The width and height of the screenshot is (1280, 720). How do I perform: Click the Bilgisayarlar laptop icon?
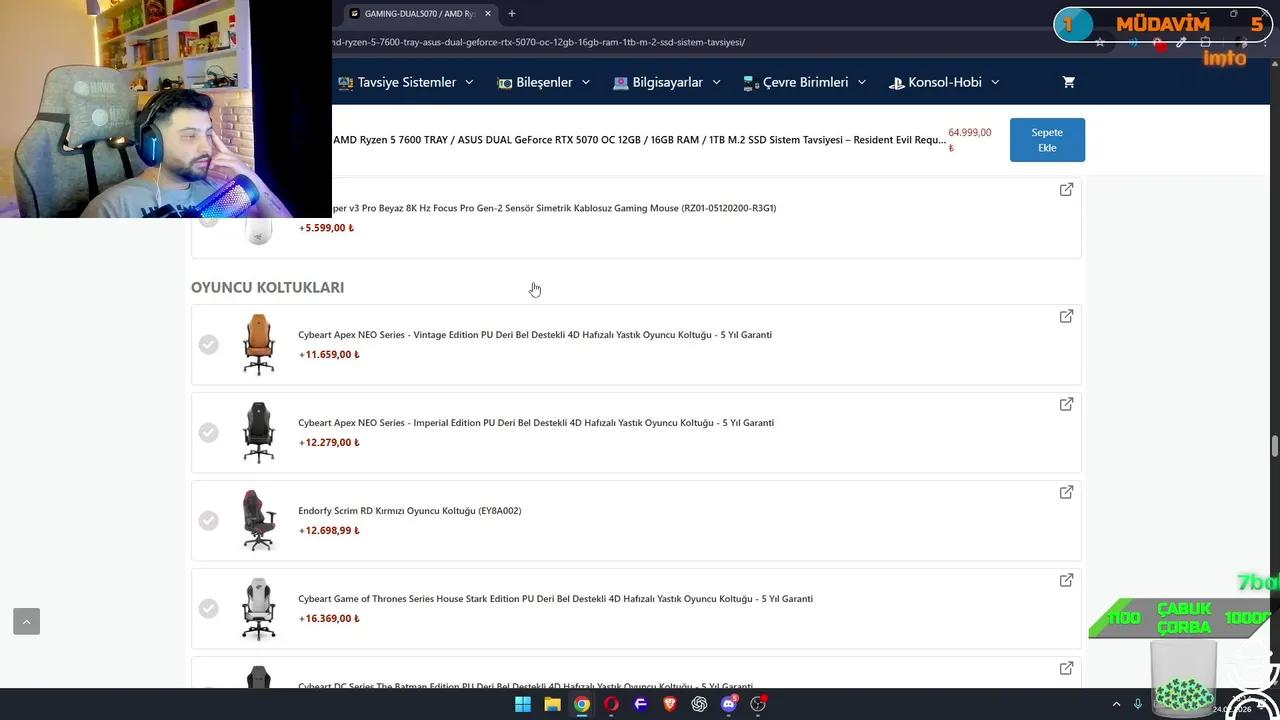(x=621, y=82)
